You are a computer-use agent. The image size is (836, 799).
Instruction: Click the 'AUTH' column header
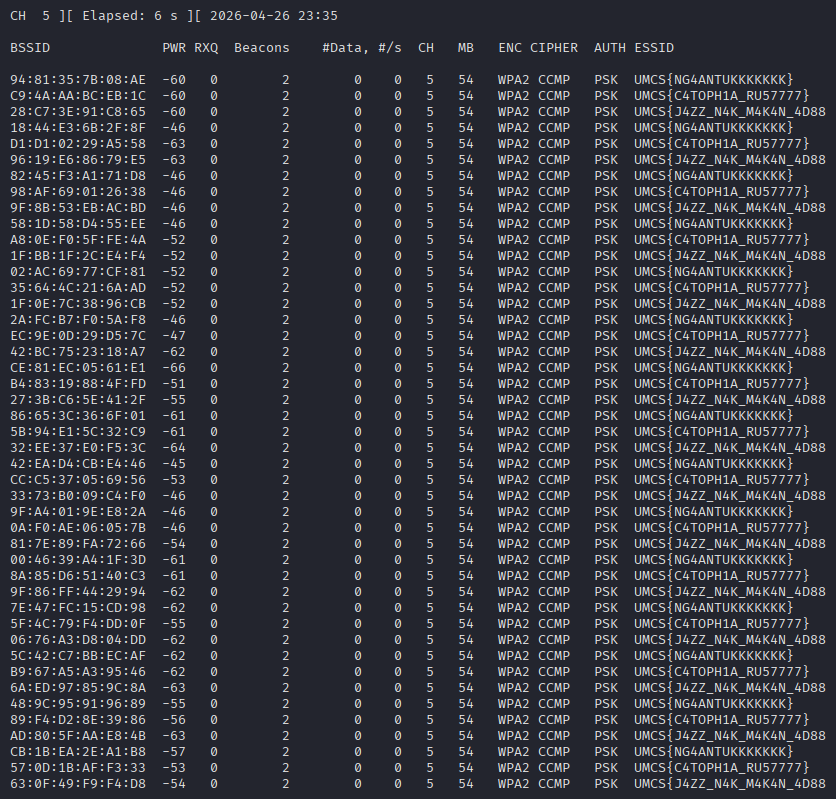pyautogui.click(x=609, y=48)
